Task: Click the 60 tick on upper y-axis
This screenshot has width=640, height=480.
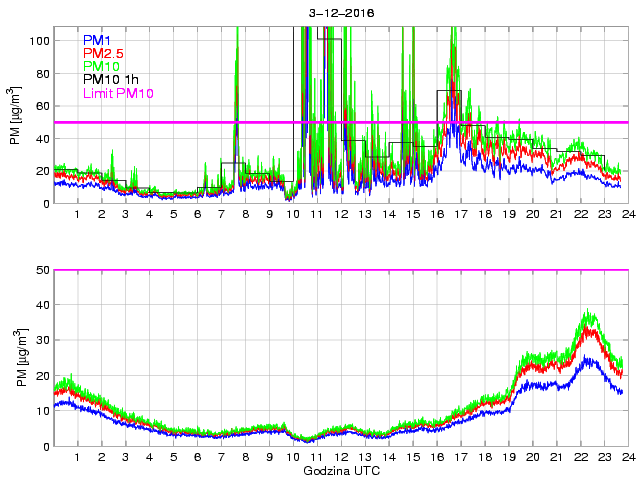Action: coord(43,106)
